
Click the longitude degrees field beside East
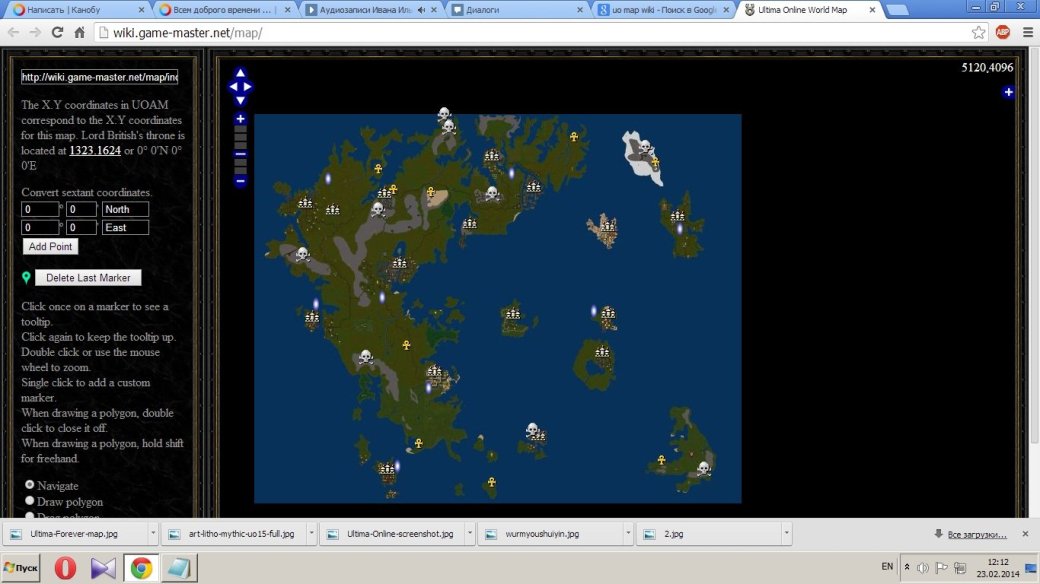(x=40, y=228)
